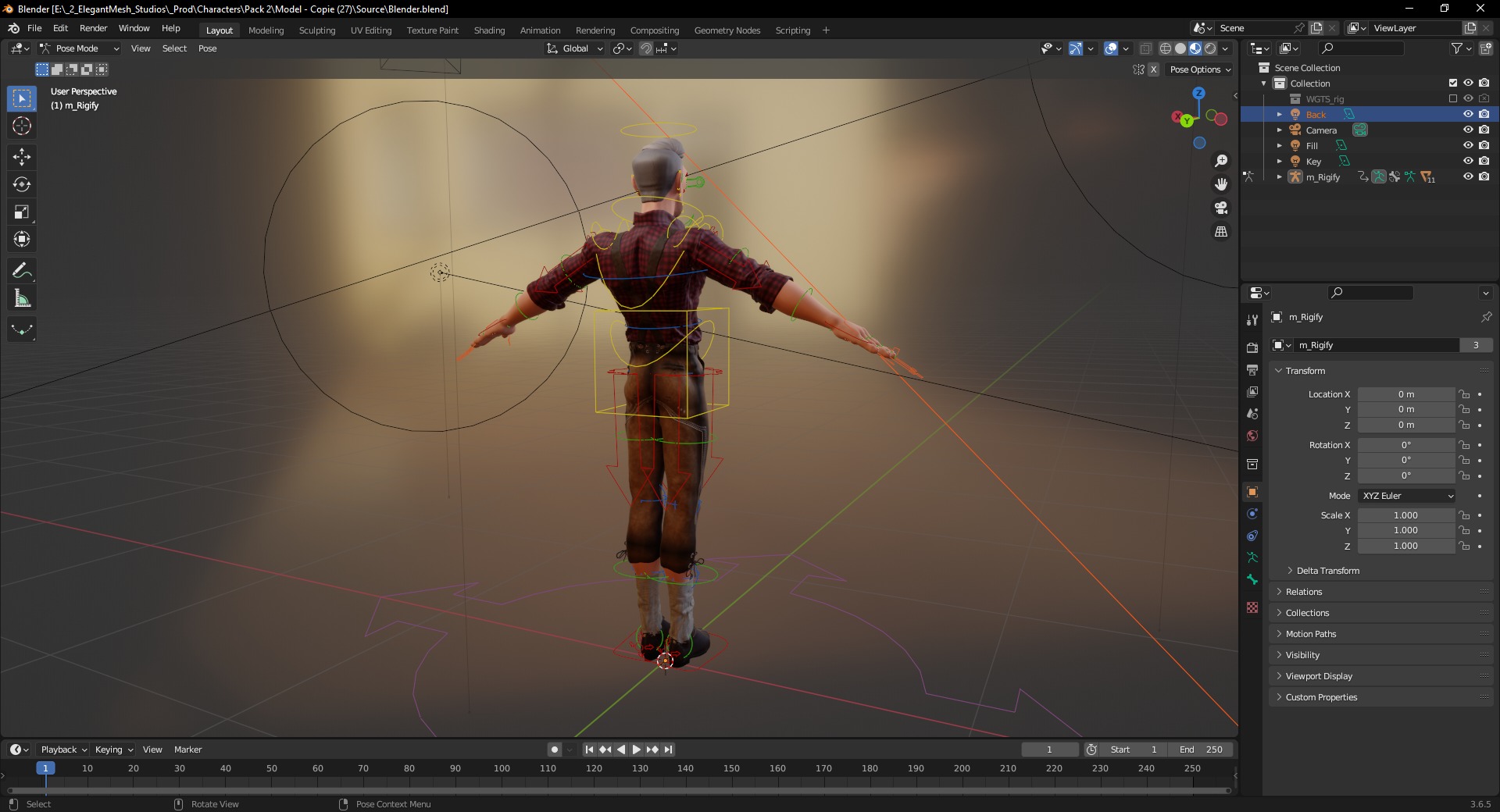Open the timeline Keying menu
The image size is (1500, 812).
pyautogui.click(x=113, y=750)
